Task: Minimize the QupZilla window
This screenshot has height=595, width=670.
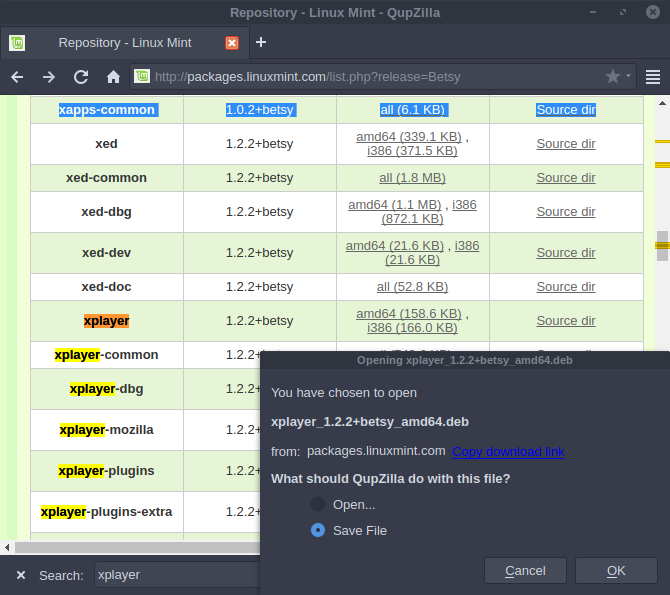Action: 593,12
